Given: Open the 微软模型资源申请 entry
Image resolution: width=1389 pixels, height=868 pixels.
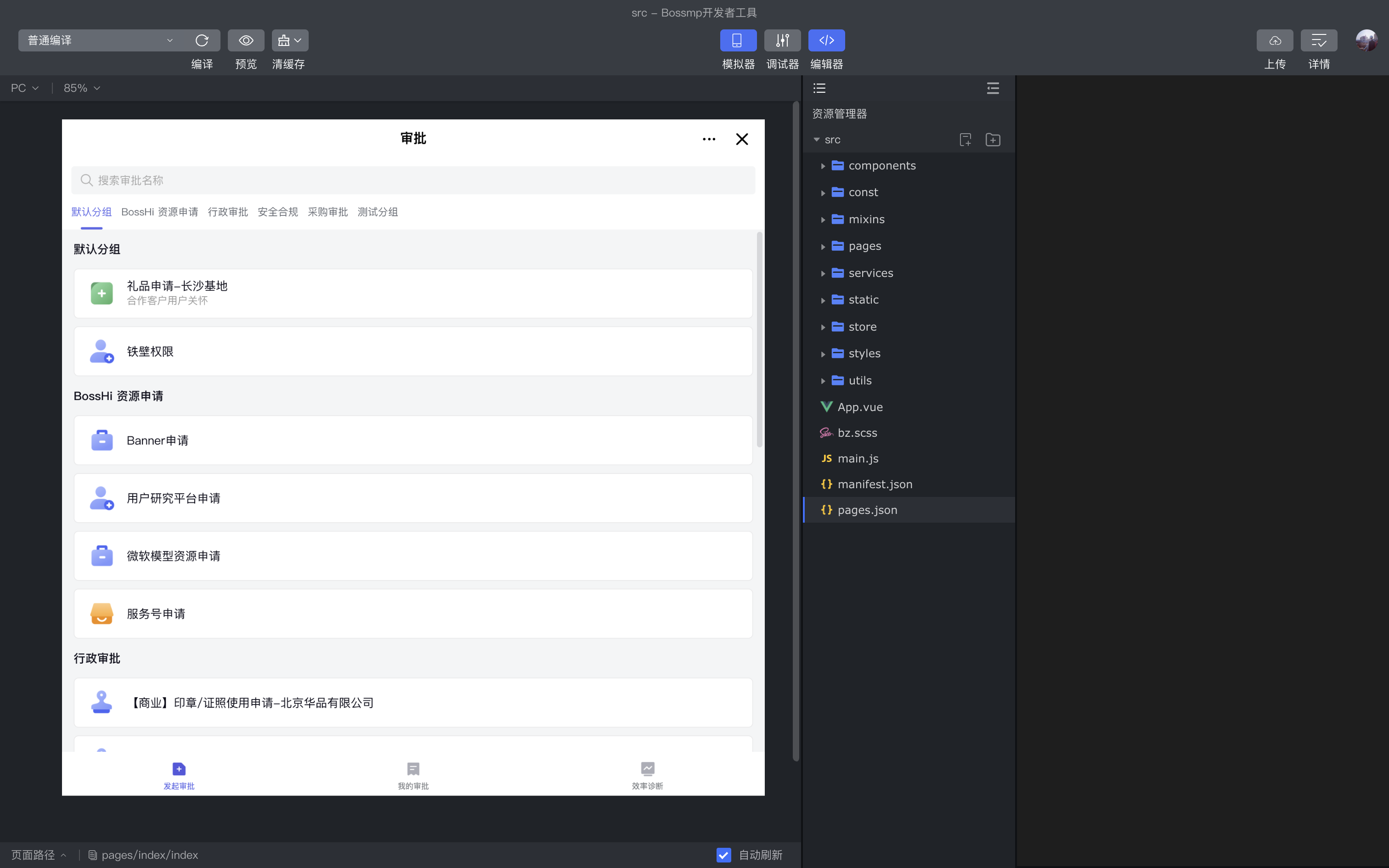Looking at the screenshot, I should click(412, 556).
